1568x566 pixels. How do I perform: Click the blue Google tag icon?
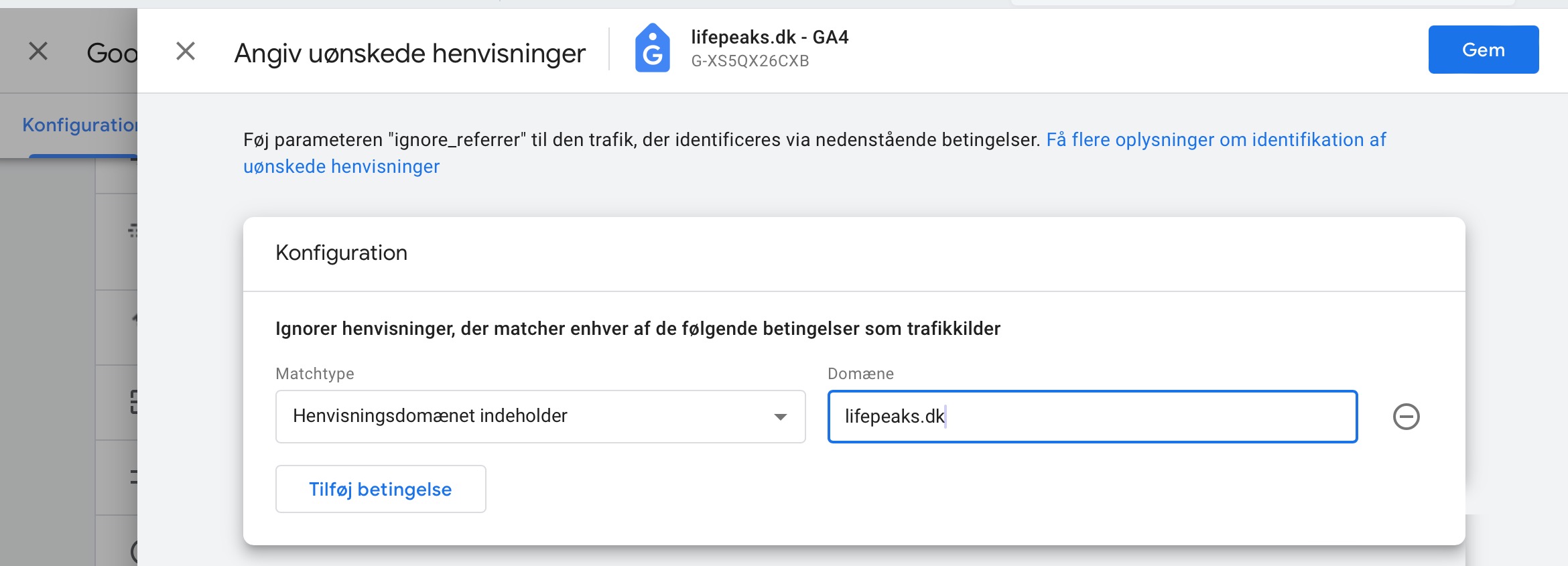[x=653, y=48]
